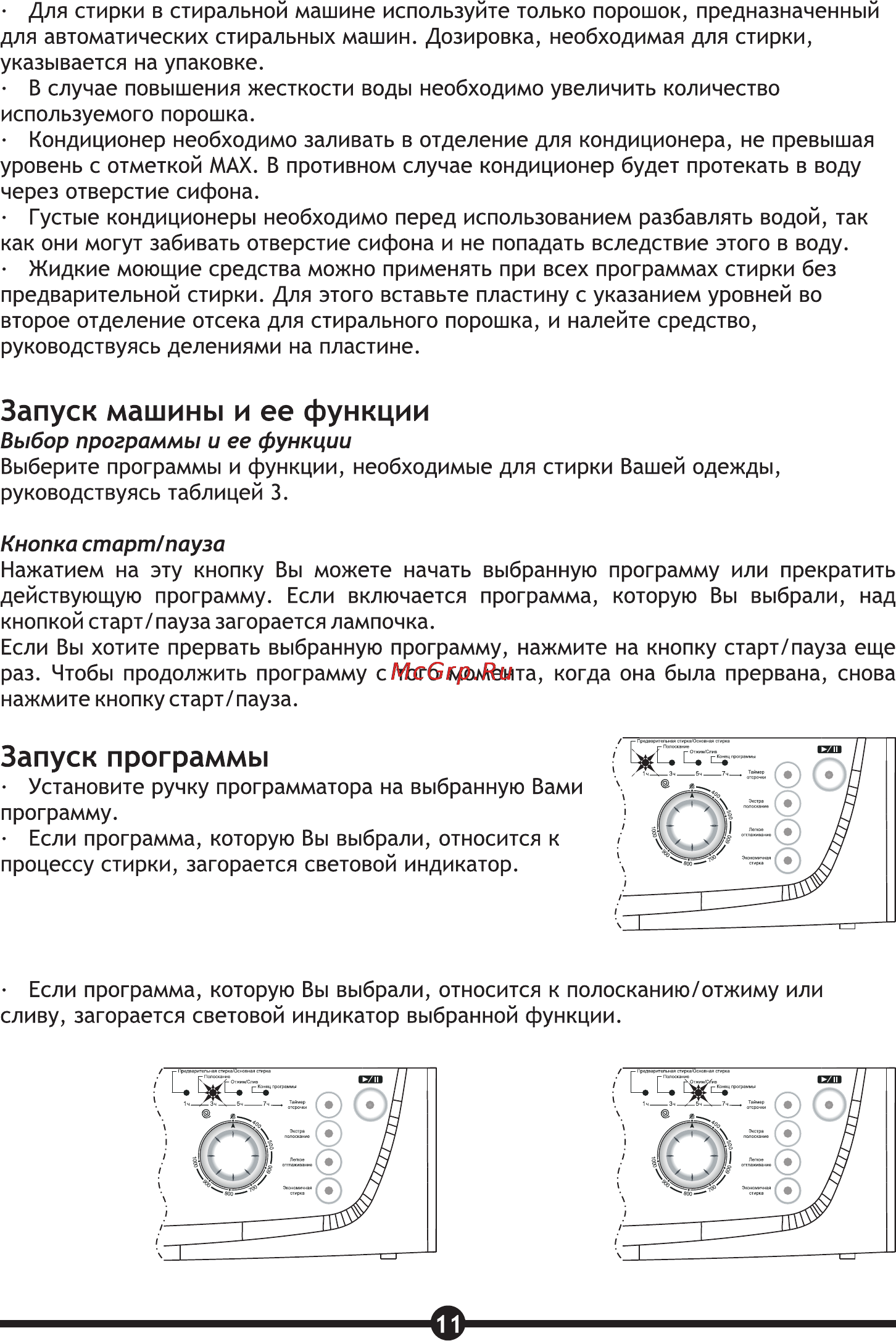The width and height of the screenshot is (896, 1341).
Task: Click start/pause round button in Отжим/Слив-lit diagram
Action: pyautogui.click(x=829, y=1105)
